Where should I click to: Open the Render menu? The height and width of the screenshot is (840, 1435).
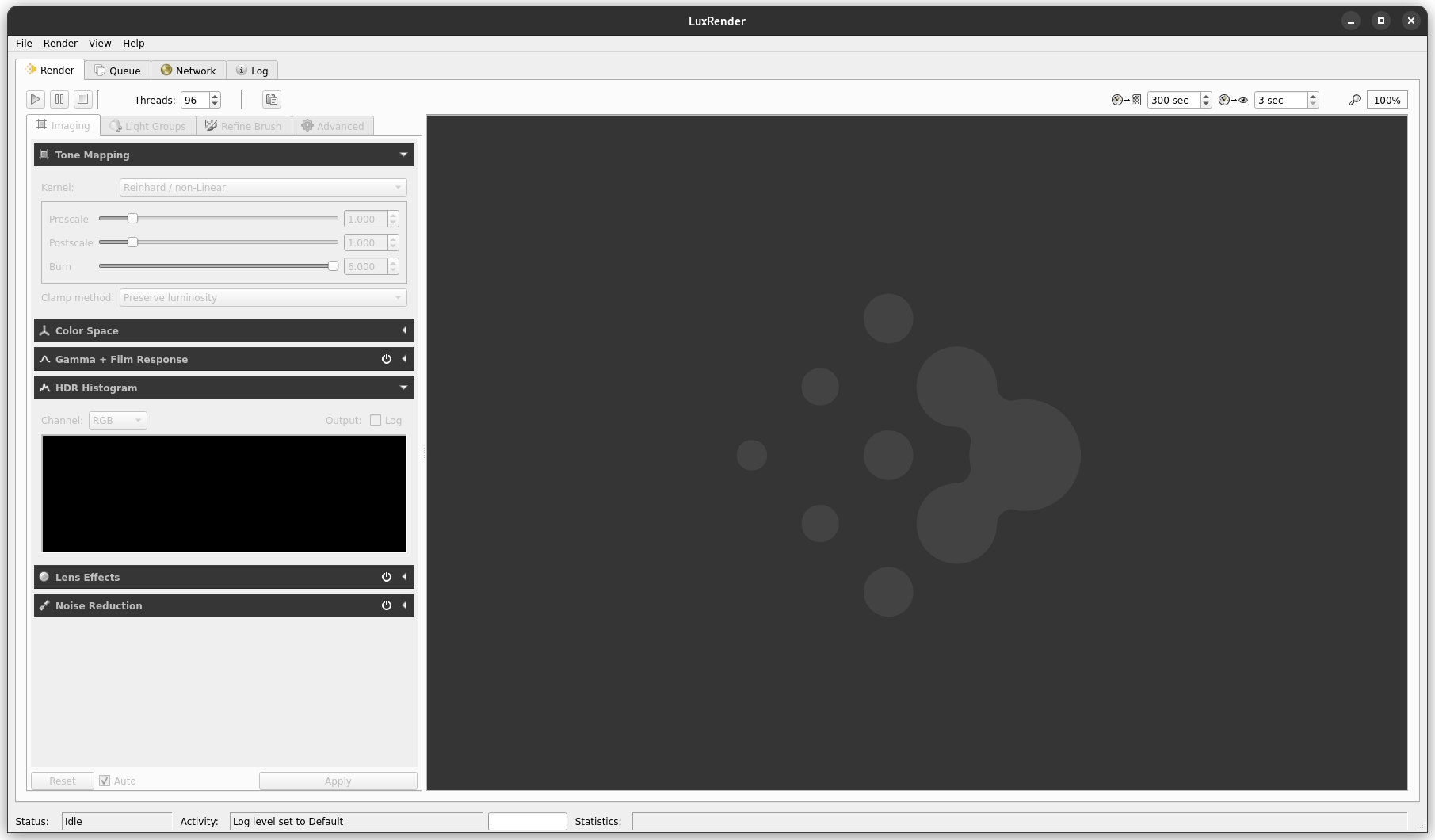(x=60, y=43)
